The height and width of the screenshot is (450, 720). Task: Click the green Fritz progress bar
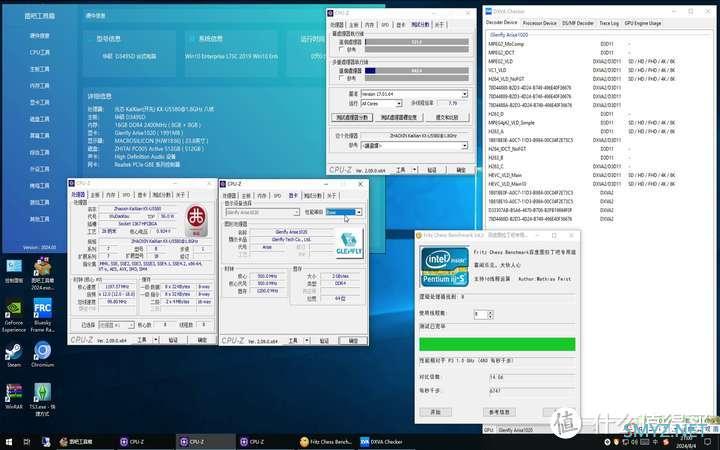click(497, 344)
